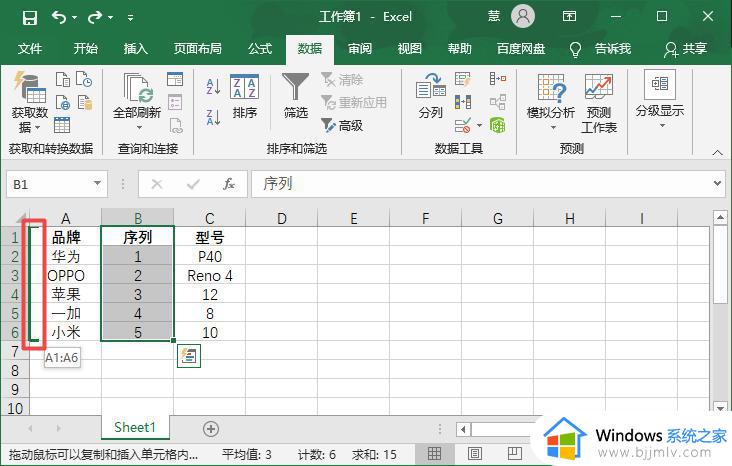This screenshot has height=466, width=732.
Task: Open the Manage Data Model green icon
Action: tap(498, 125)
